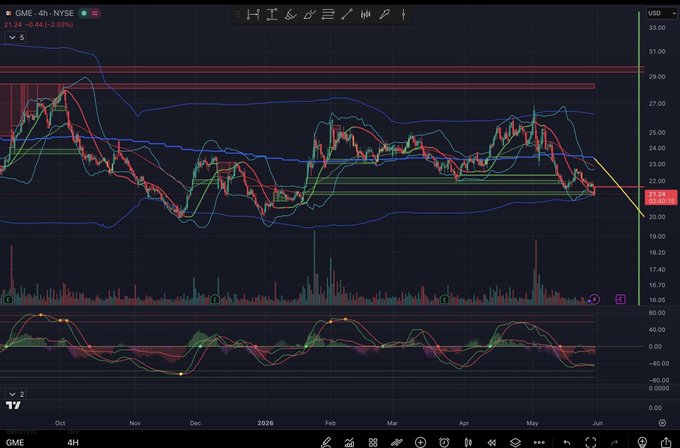Image resolution: width=680 pixels, height=448 pixels.
Task: Open time axis settings gear icon
Action: tap(662, 423)
